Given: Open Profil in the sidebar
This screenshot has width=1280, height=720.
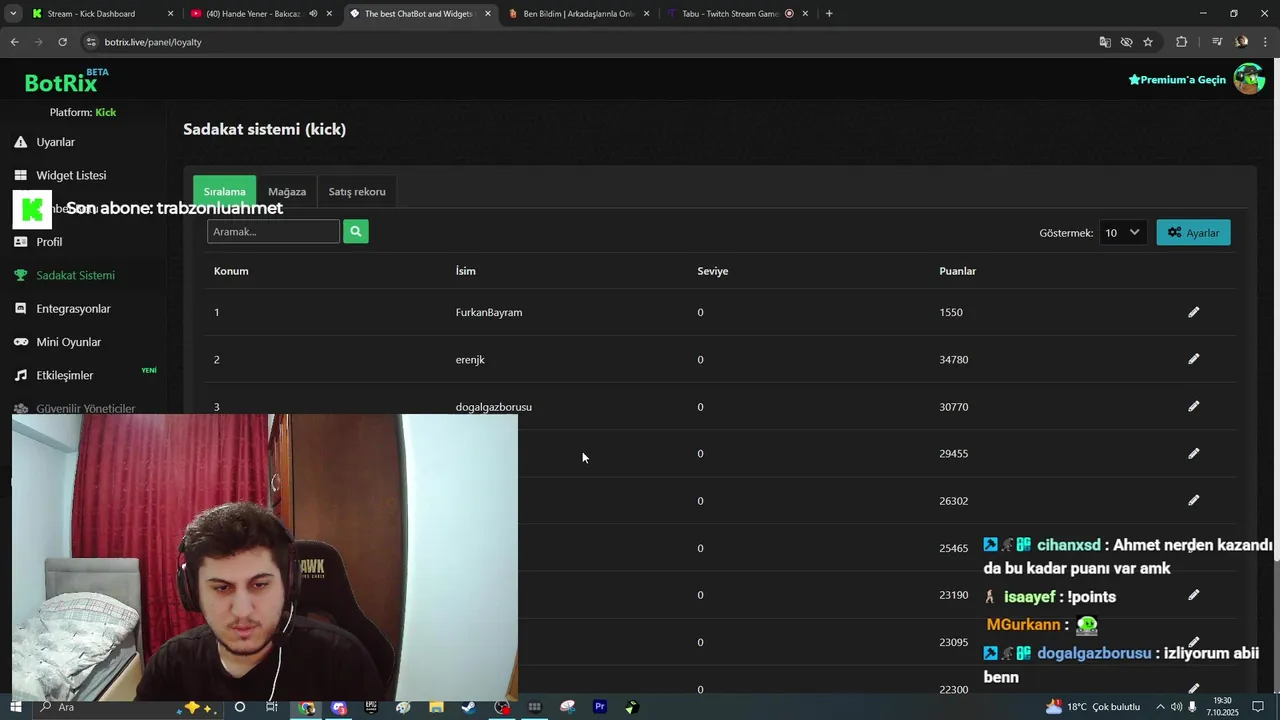Looking at the screenshot, I should pyautogui.click(x=49, y=242).
